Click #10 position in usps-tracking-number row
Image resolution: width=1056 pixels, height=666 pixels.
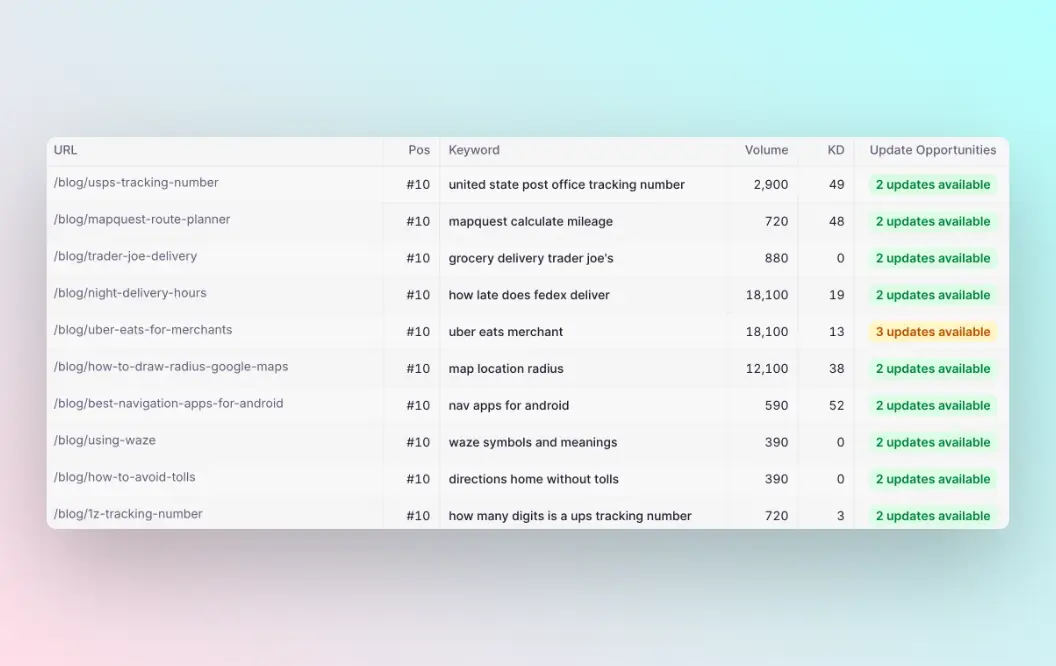(418, 185)
